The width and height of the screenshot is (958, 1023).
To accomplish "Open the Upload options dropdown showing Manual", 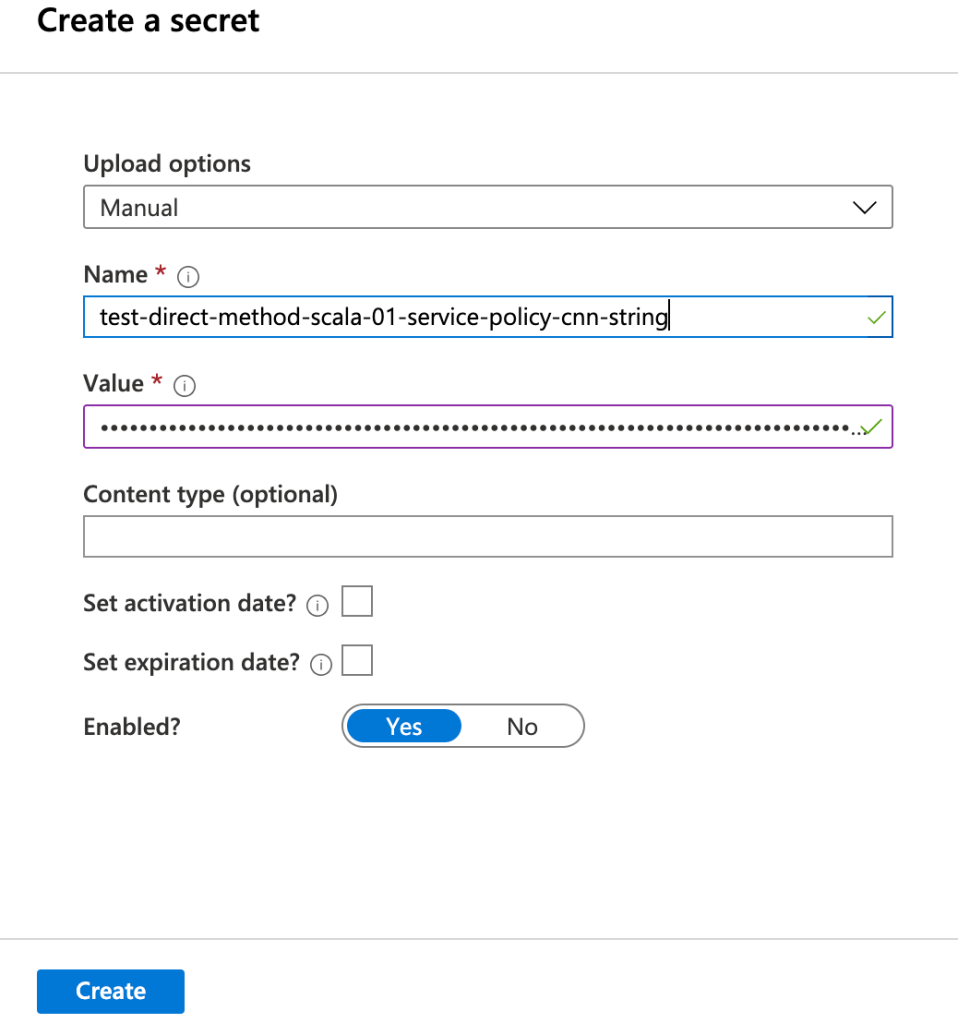I will pos(487,208).
